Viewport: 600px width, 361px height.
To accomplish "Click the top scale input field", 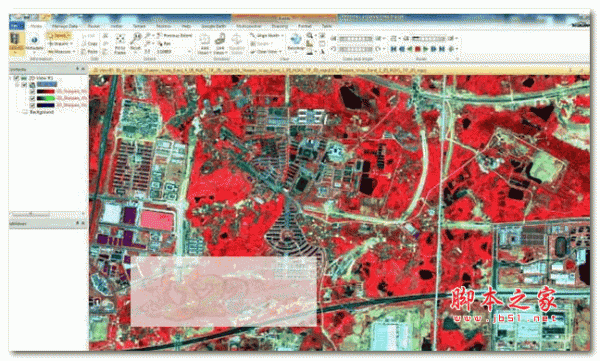I will pyautogui.click(x=356, y=39).
